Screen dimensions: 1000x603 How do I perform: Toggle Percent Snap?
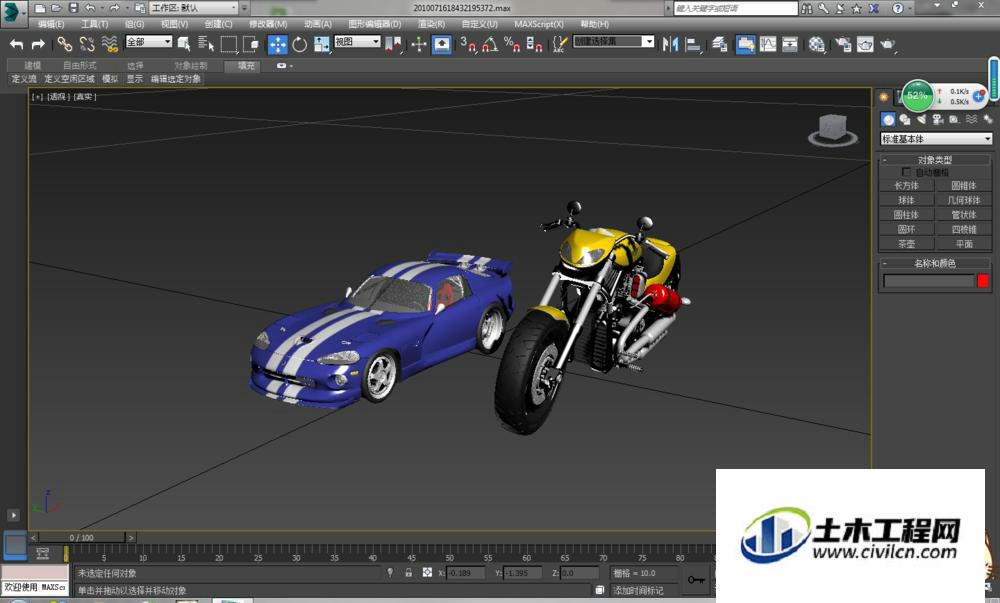click(511, 44)
